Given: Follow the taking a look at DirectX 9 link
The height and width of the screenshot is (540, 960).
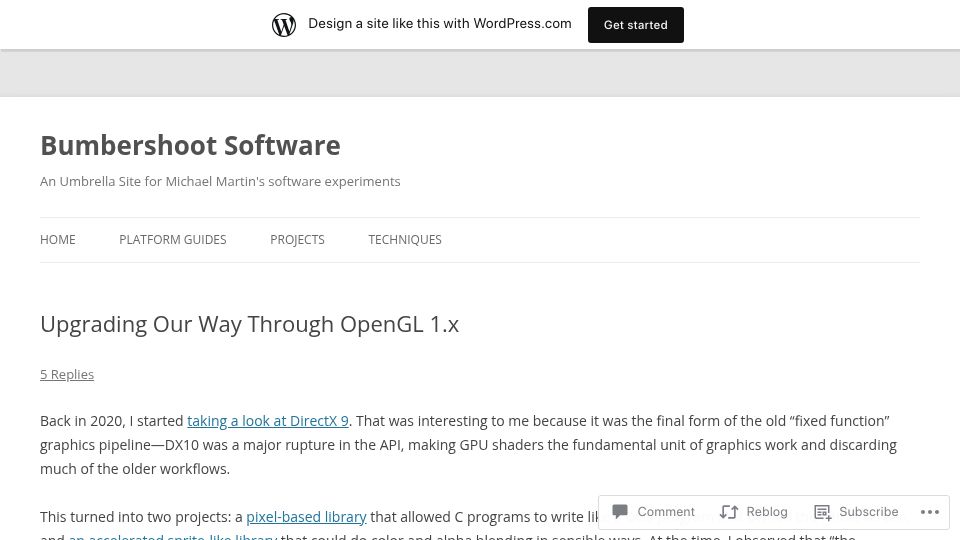Looking at the screenshot, I should (x=268, y=421).
